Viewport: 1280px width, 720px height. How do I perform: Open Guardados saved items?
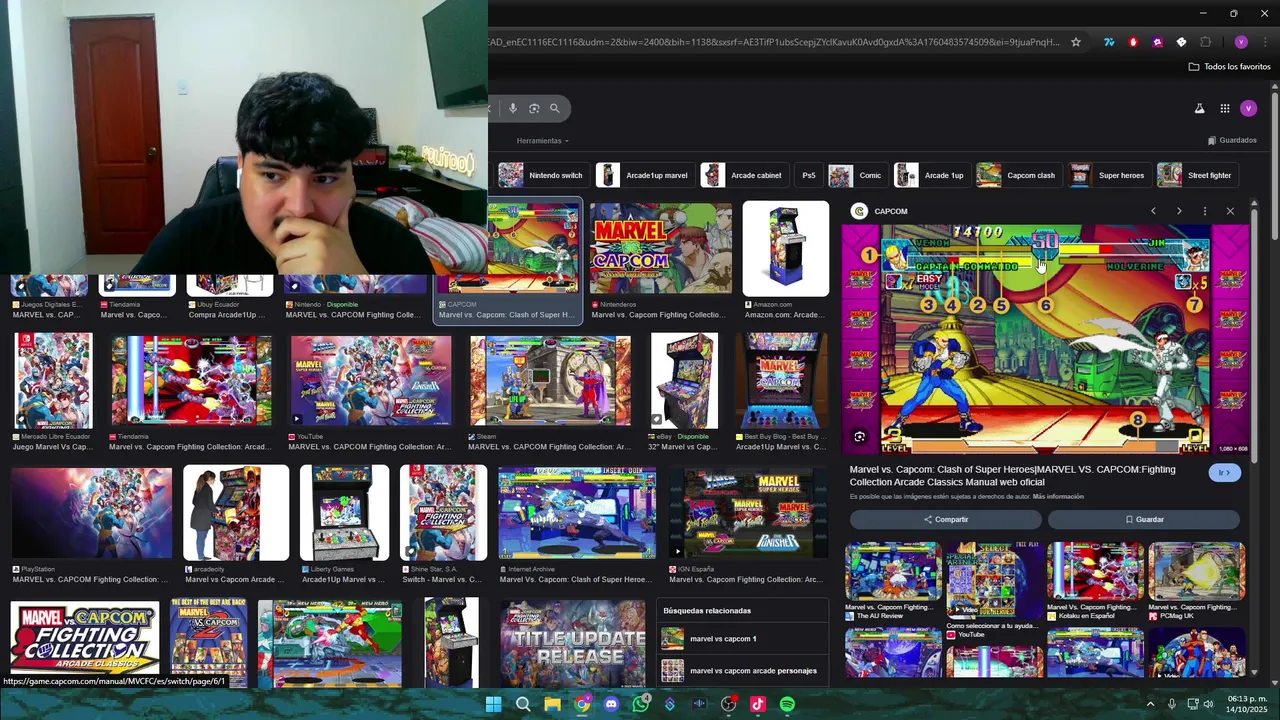coord(1232,141)
